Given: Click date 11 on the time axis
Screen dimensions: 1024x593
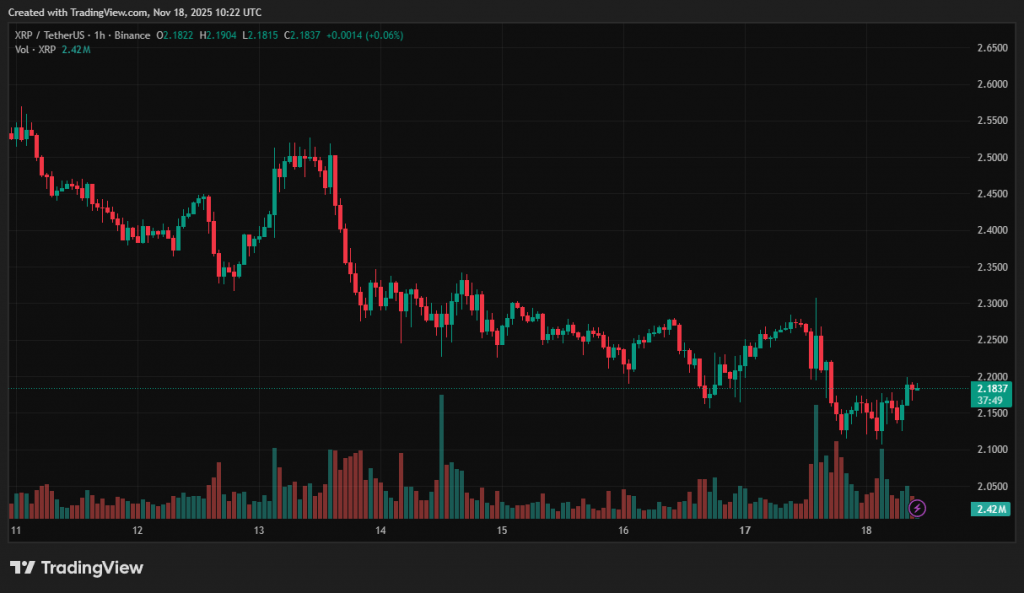Looking at the screenshot, I should point(16,530).
